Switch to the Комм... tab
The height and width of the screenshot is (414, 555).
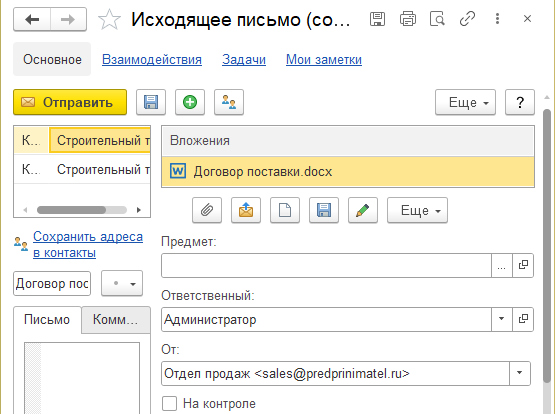click(115, 320)
